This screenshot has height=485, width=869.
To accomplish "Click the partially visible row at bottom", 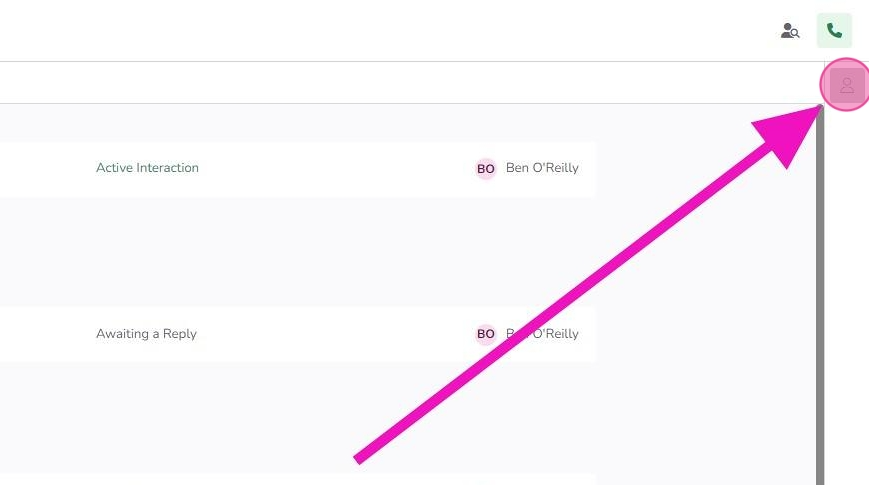I will coord(298,479).
